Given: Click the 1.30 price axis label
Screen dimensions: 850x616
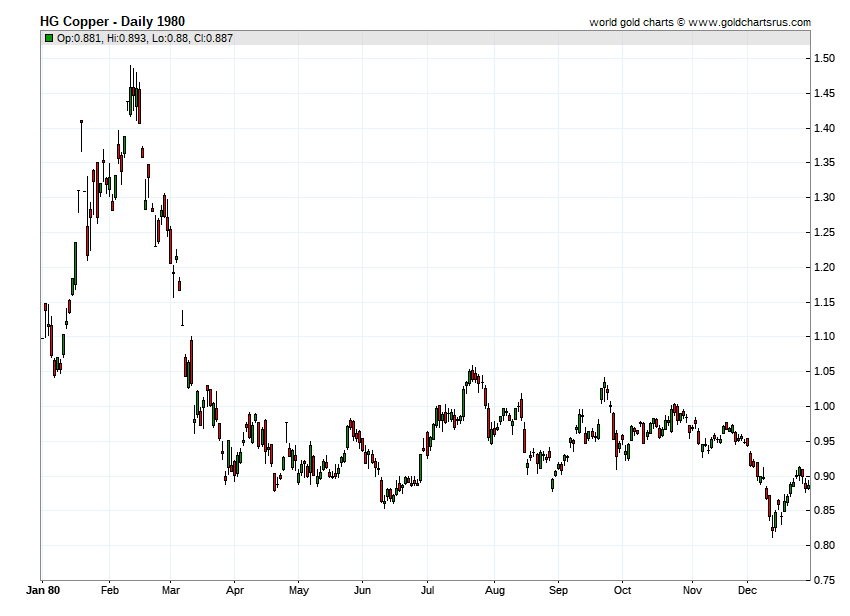Looking at the screenshot, I should tap(824, 197).
